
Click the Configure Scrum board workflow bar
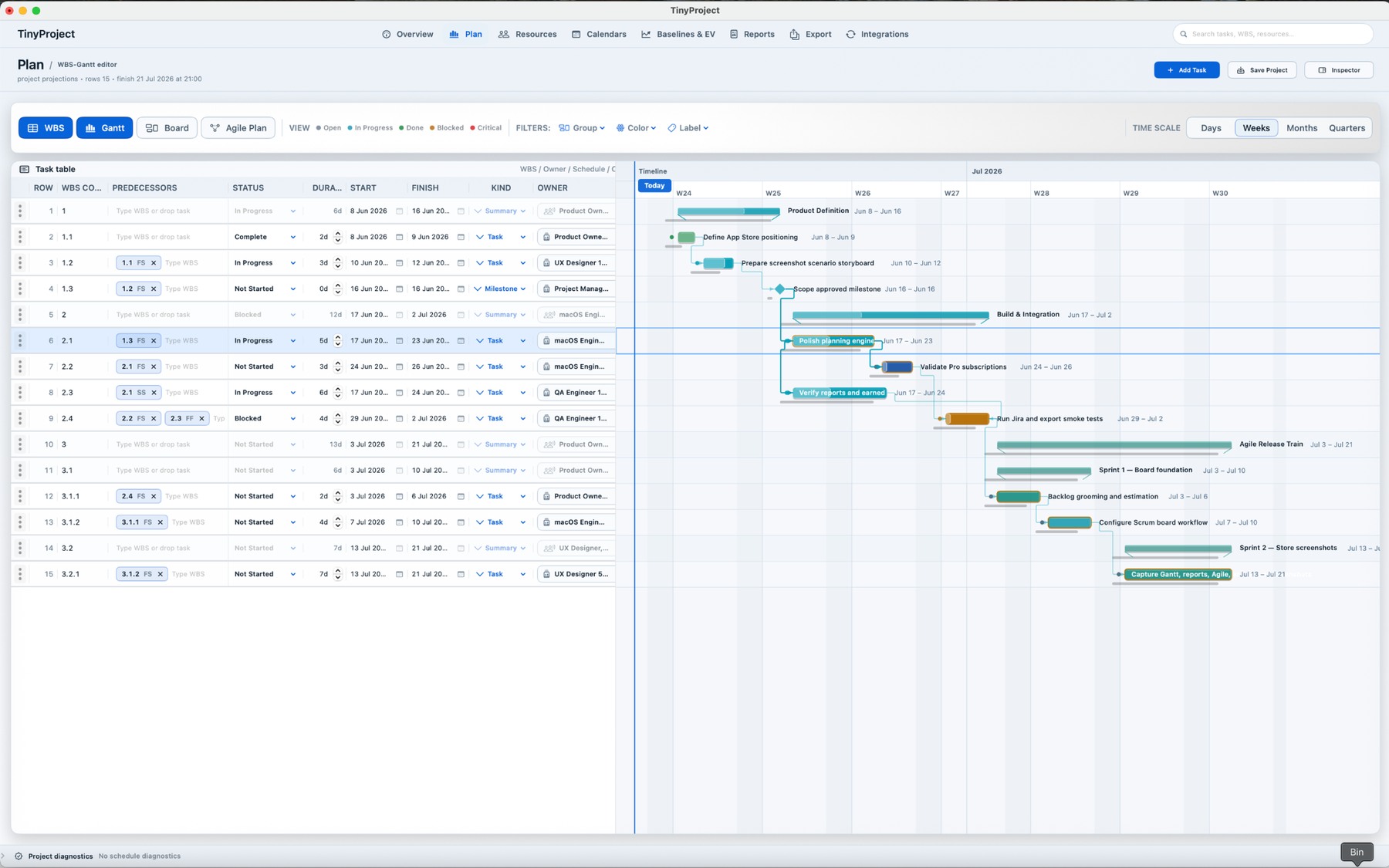click(1070, 522)
